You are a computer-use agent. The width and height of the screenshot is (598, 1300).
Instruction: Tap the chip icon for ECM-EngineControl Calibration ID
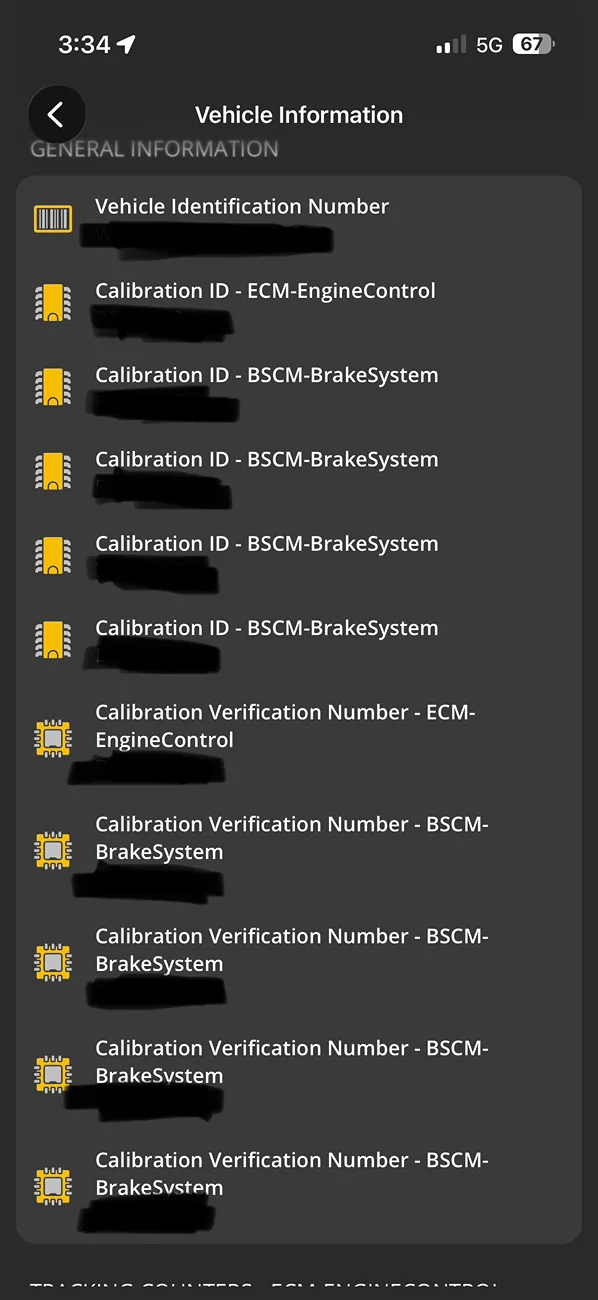pos(53,303)
